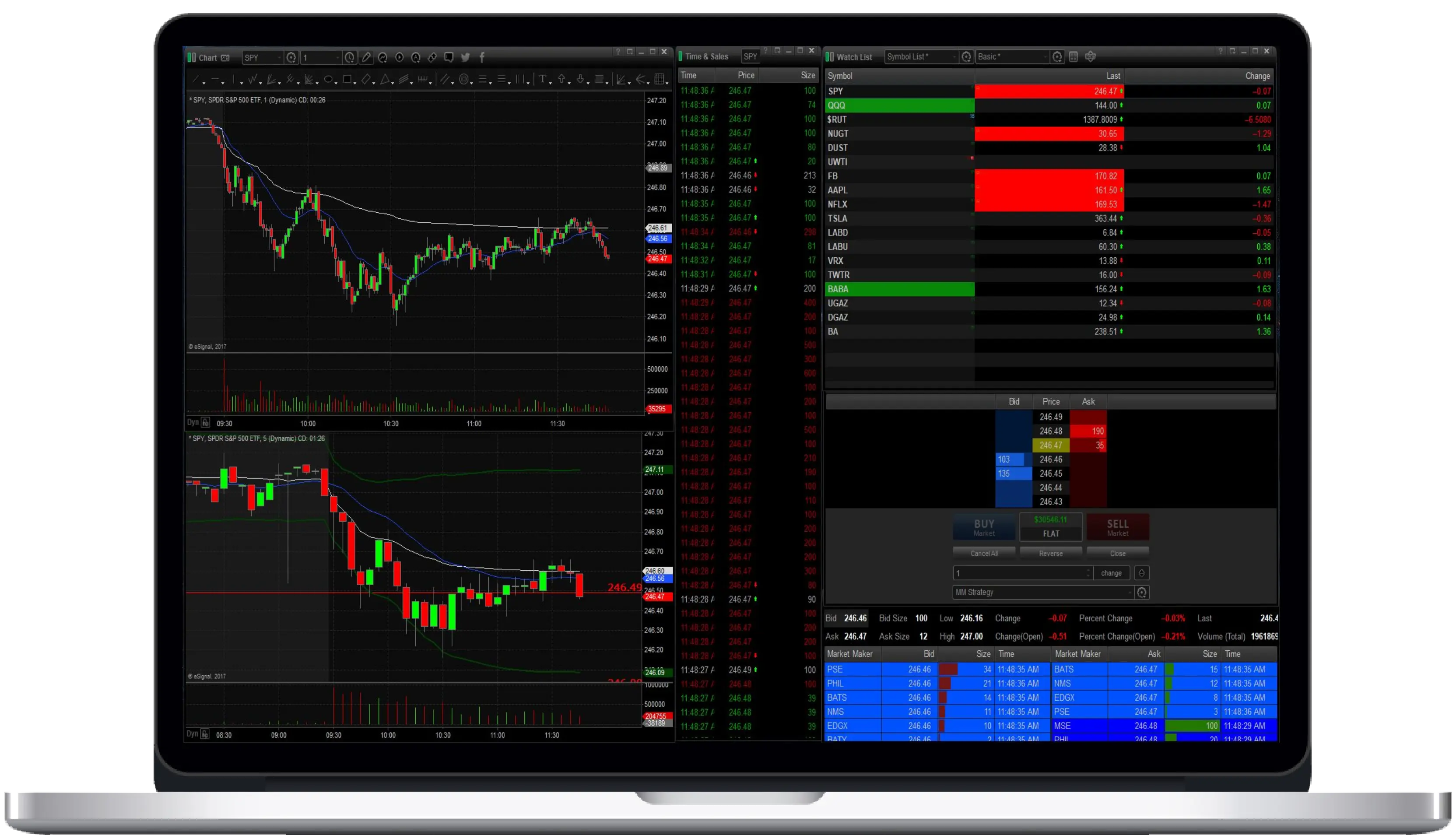Click the gear icon beside Chart SPY symbol
This screenshot has width=1456, height=835.
point(291,57)
